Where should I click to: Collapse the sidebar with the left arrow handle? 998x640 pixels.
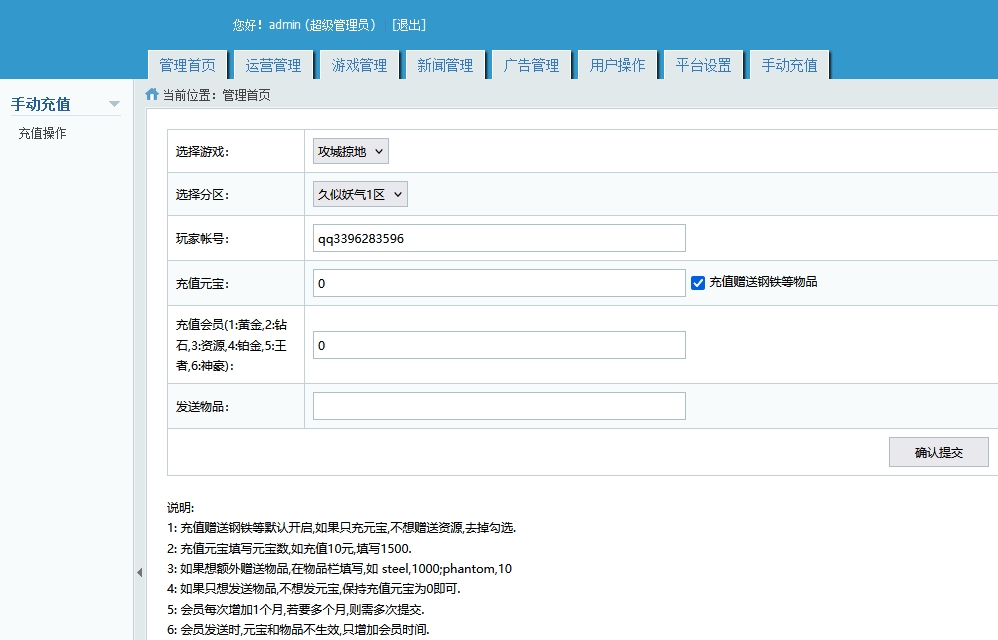[139, 572]
